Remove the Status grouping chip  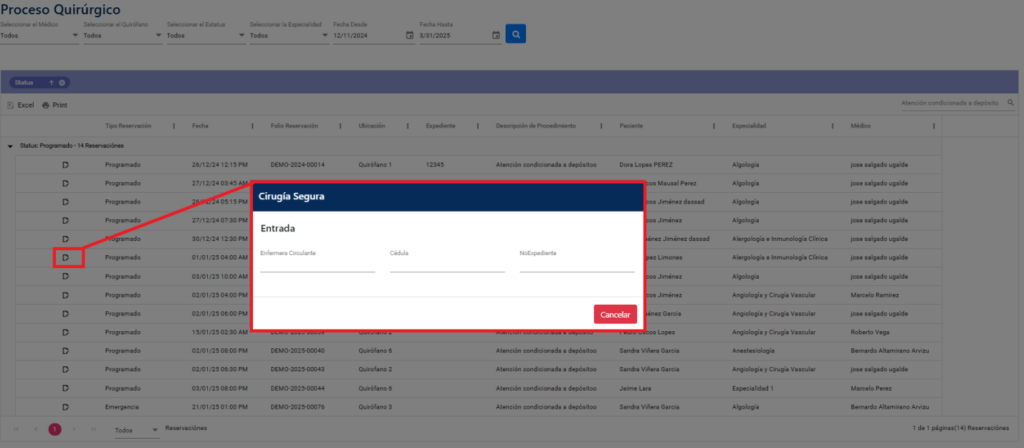(62, 82)
